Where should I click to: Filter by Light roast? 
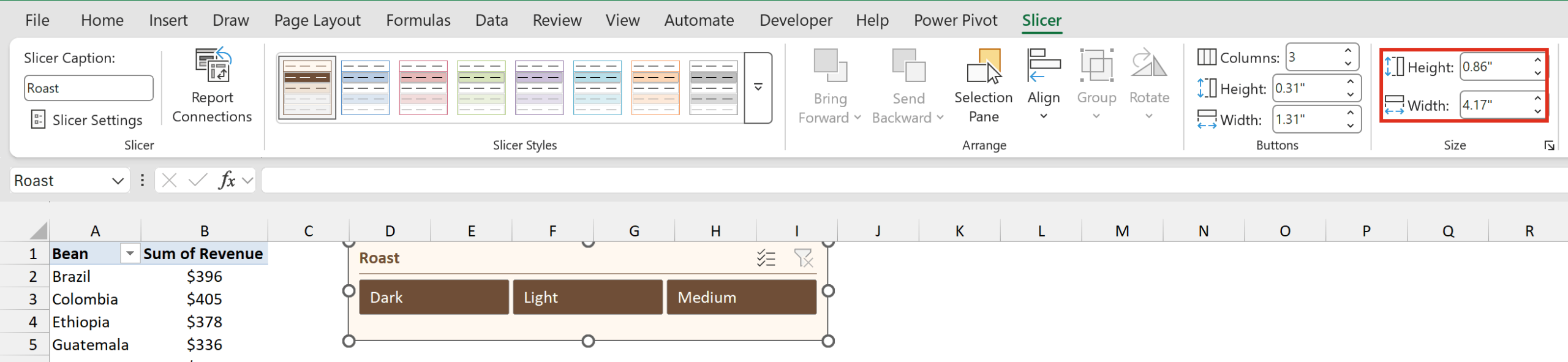(x=587, y=297)
